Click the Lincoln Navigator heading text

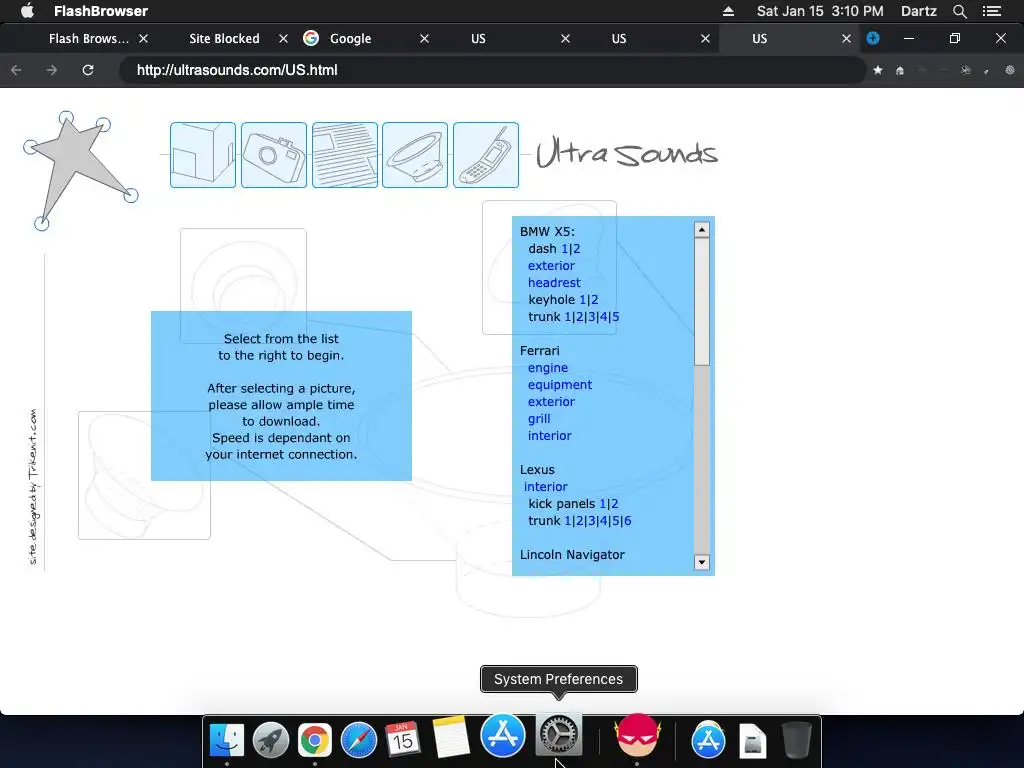point(572,554)
